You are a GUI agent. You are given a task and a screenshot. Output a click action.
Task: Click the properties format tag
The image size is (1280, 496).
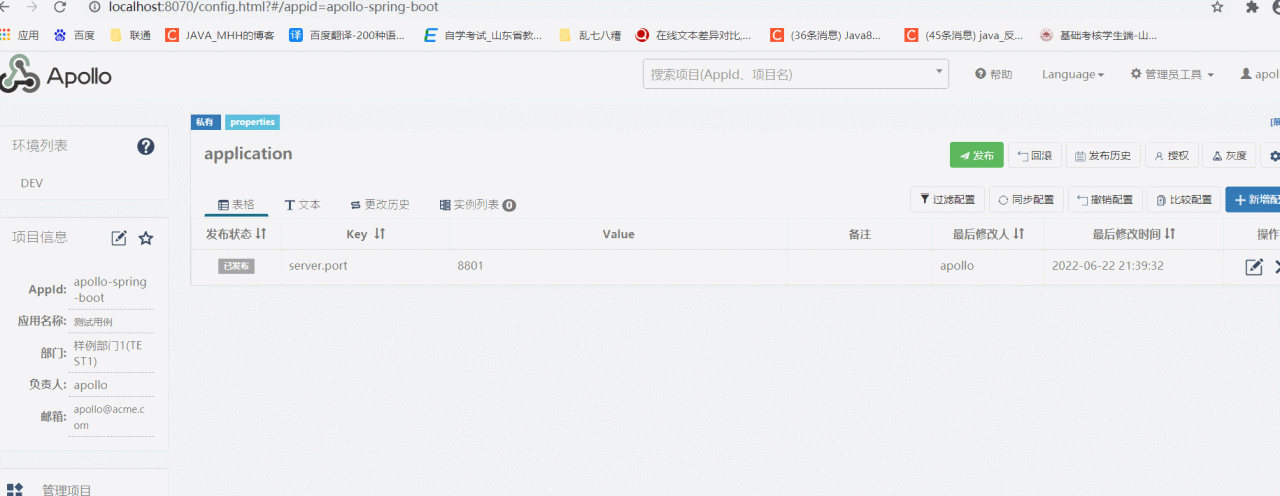tap(252, 122)
